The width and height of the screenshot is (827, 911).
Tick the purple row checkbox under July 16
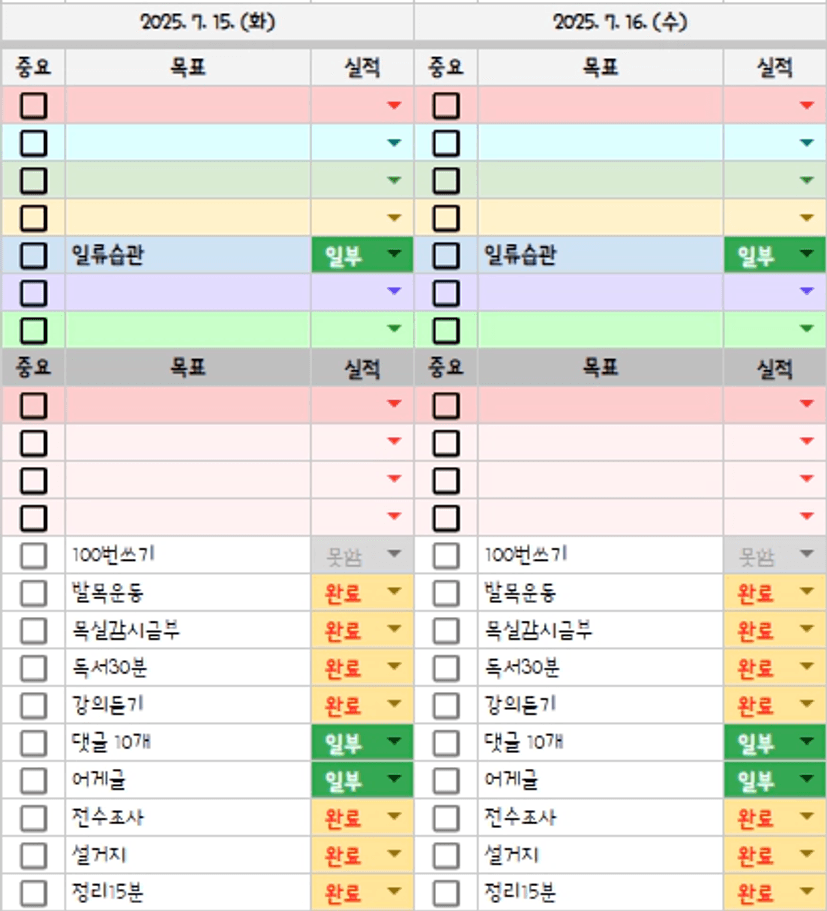446,293
